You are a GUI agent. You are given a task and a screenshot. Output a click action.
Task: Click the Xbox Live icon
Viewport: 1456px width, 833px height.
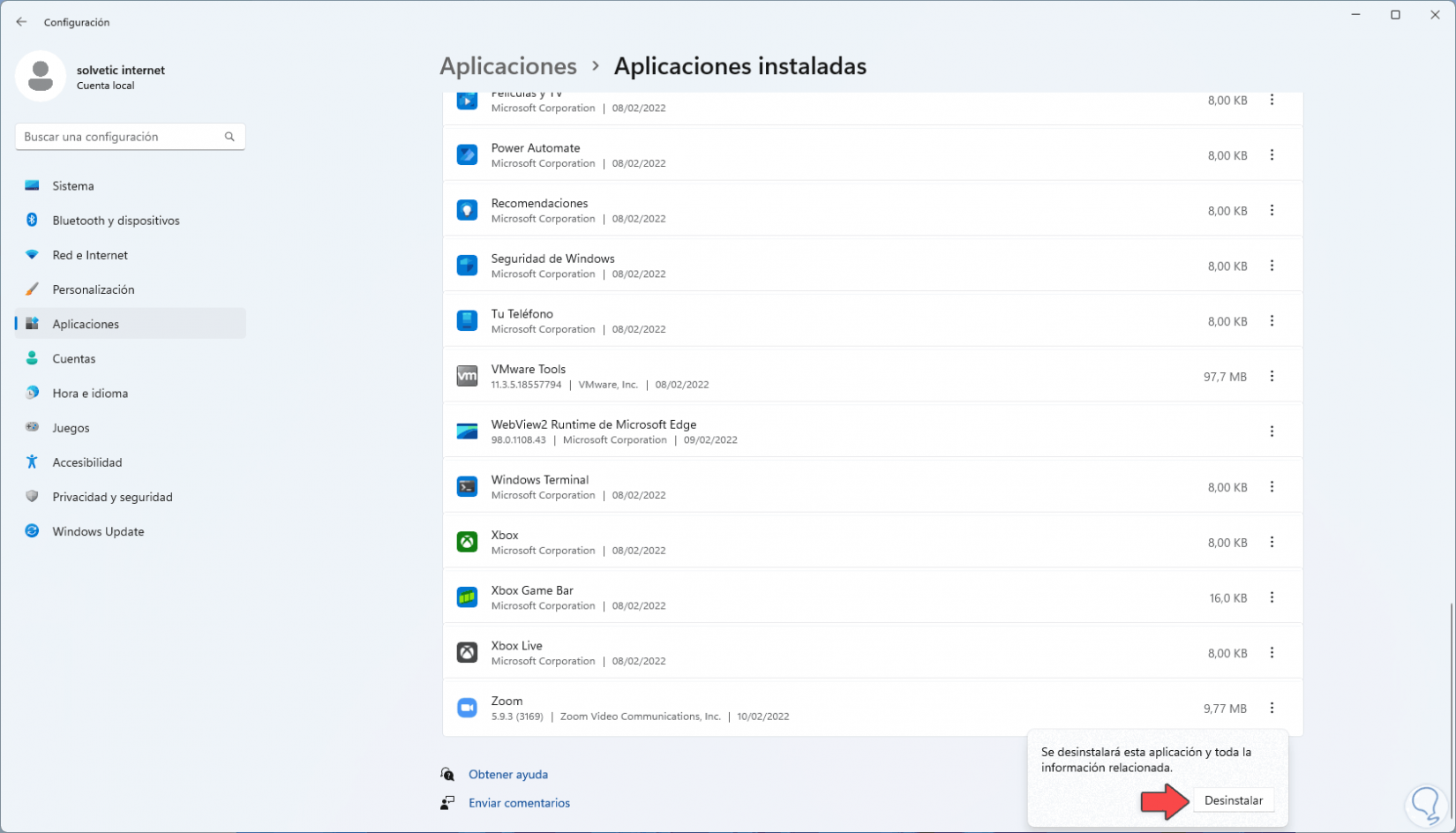pyautogui.click(x=467, y=653)
